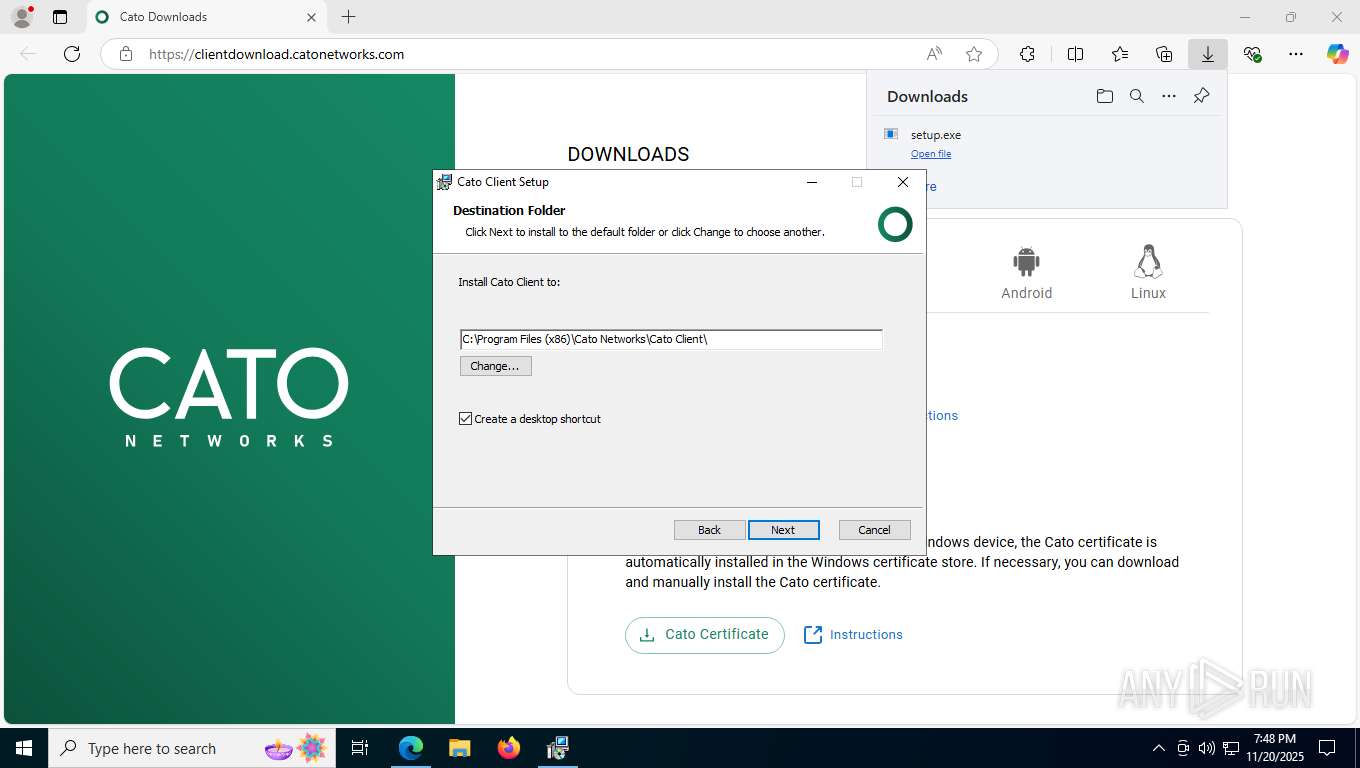This screenshot has height=768, width=1360.
Task: Click the setup.exe file icon in Downloads
Action: 891,134
